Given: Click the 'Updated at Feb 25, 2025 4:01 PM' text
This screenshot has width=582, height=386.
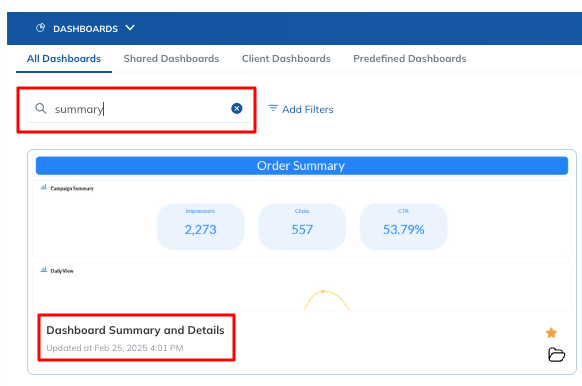Looking at the screenshot, I should (x=115, y=348).
